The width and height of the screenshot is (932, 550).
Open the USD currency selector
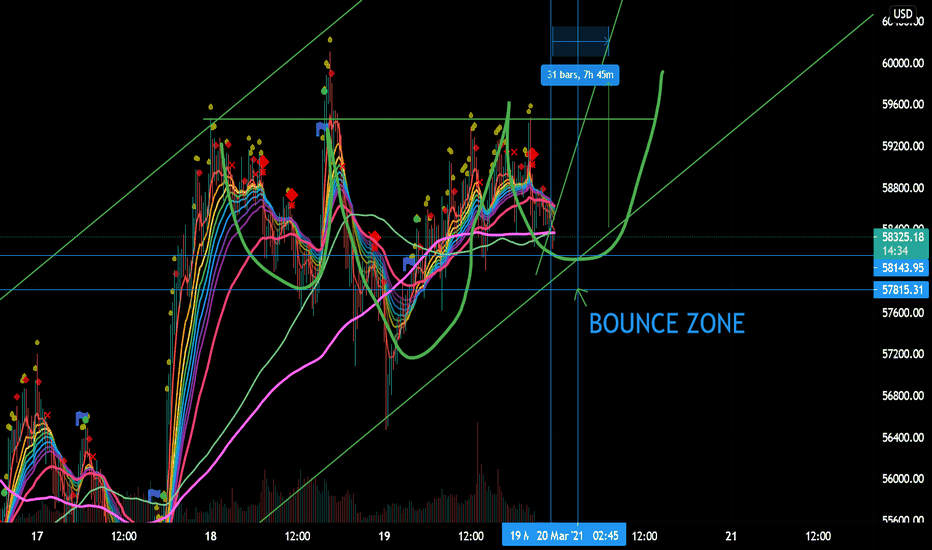903,14
